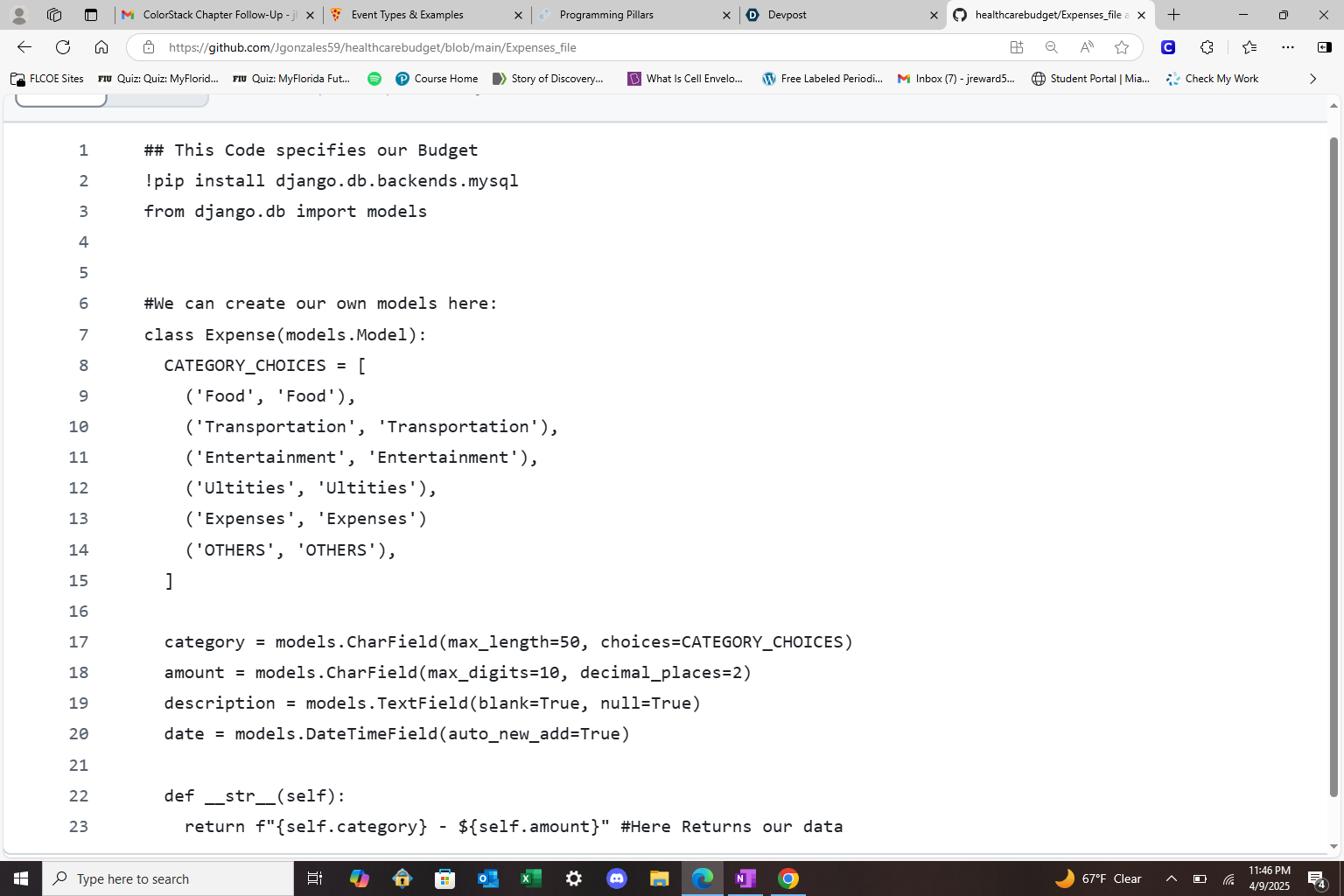Close the Programming Pillars tab

coord(726,15)
